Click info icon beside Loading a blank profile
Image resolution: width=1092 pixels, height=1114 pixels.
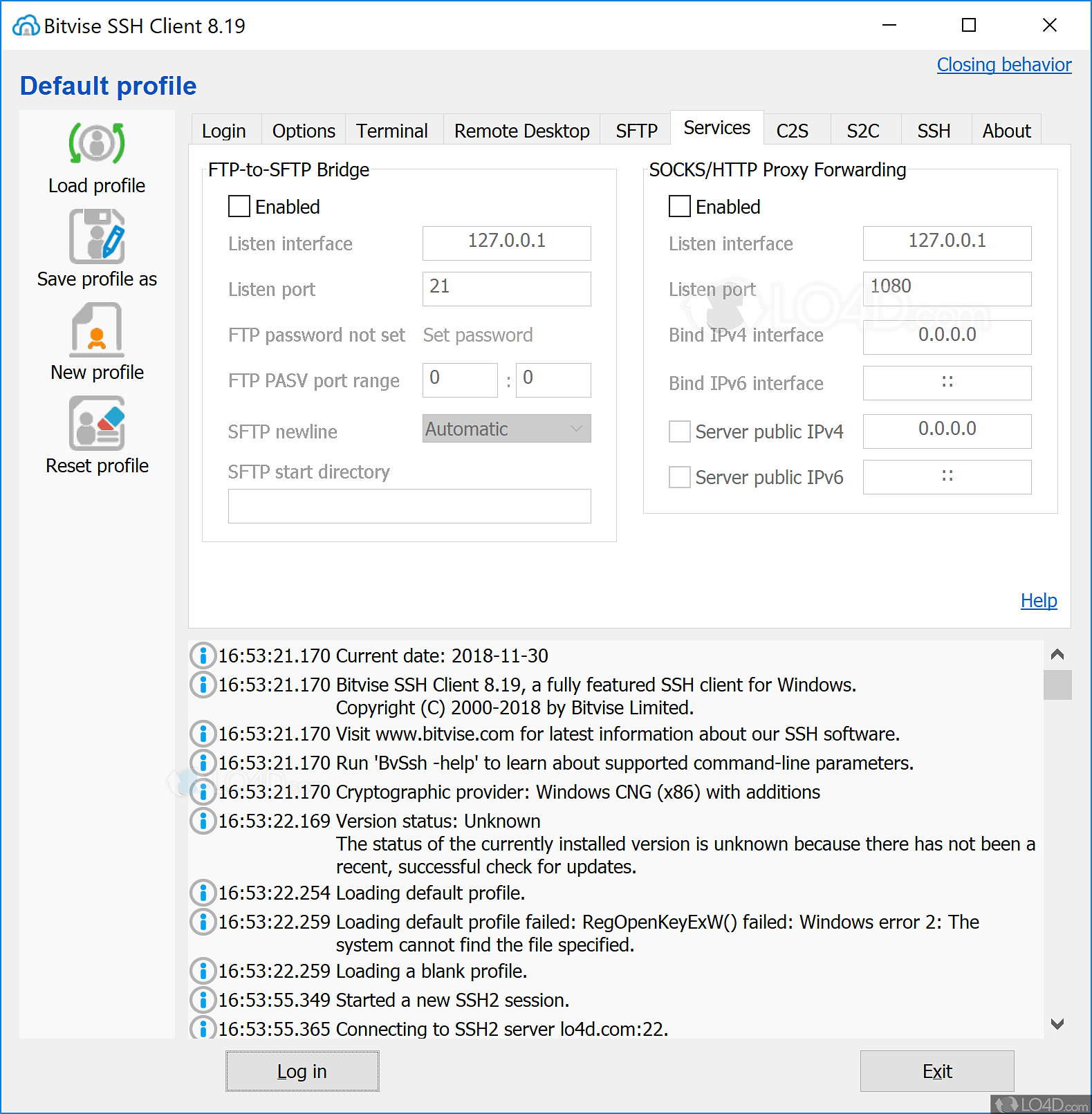click(203, 971)
